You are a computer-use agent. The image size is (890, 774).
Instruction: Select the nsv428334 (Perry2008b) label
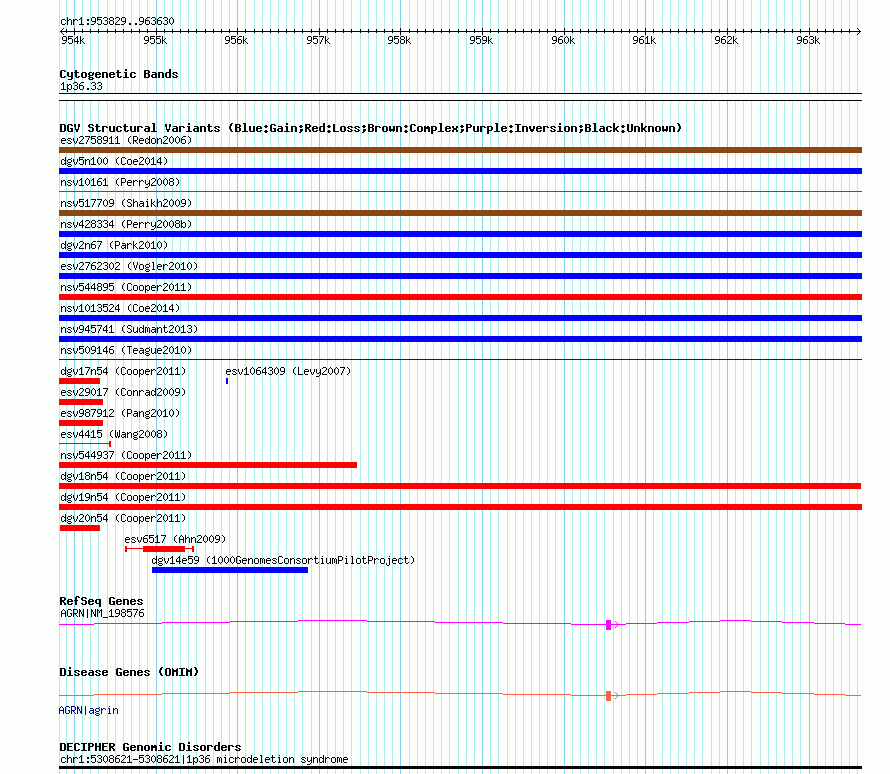pyautogui.click(x=126, y=224)
